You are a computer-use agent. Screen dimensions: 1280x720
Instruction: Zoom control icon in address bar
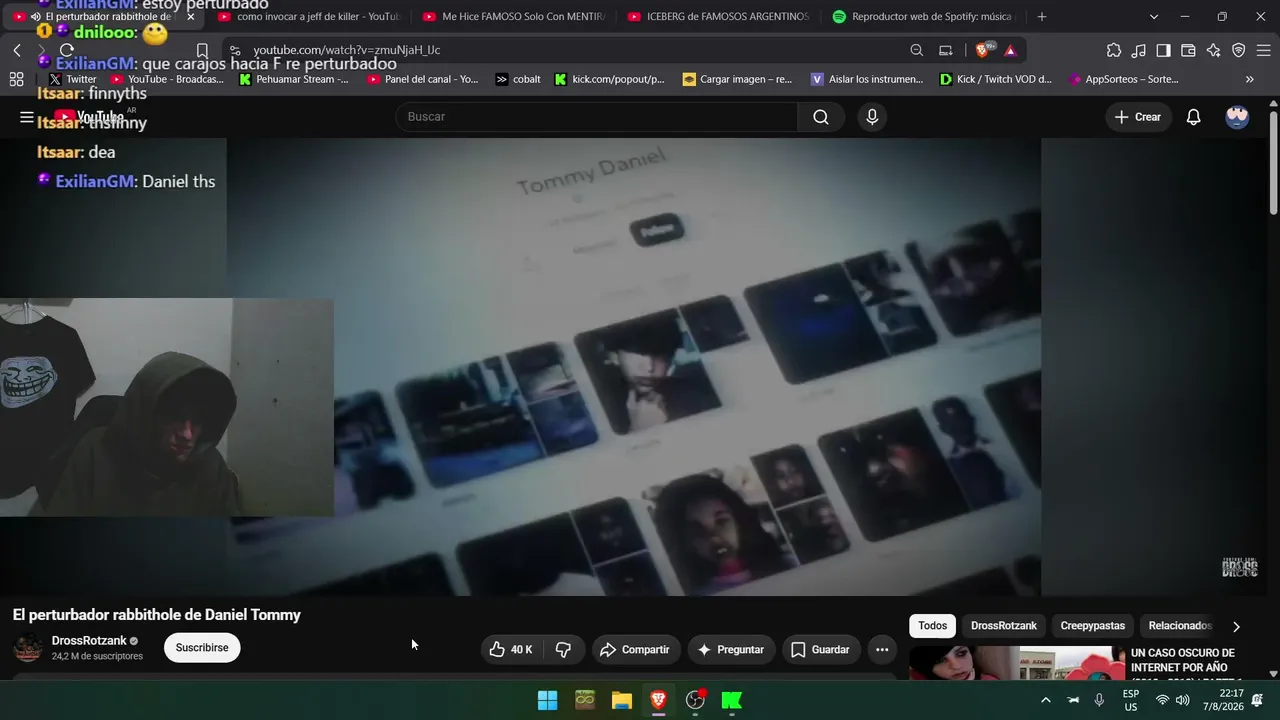(917, 50)
